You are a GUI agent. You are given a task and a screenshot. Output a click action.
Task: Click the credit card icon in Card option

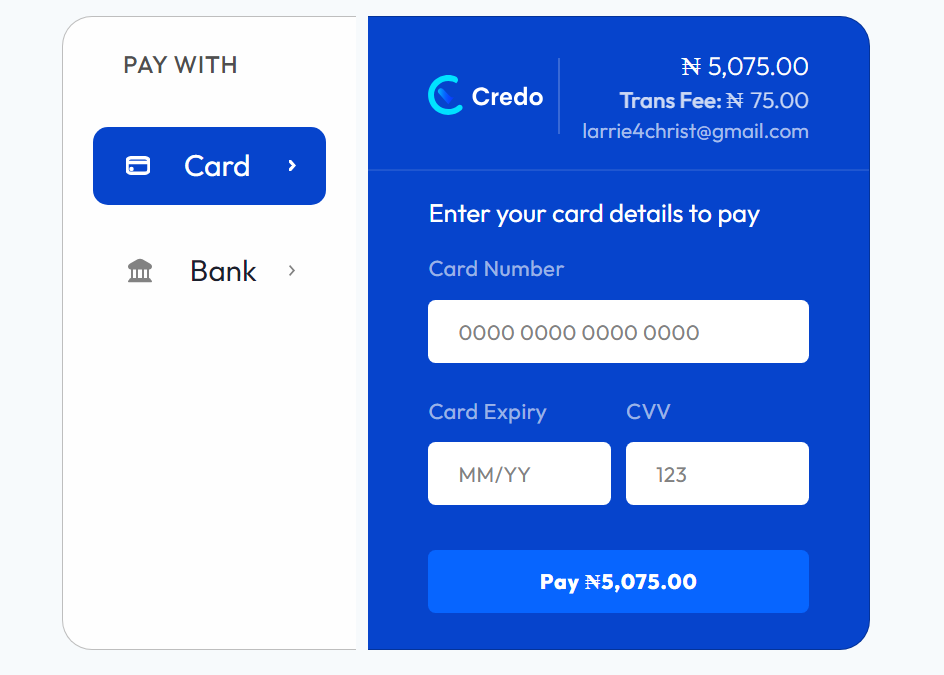[x=138, y=166]
